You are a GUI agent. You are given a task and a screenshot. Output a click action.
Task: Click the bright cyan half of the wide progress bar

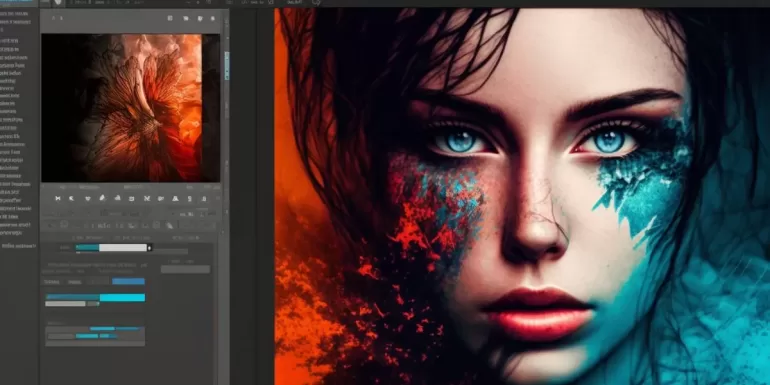(x=122, y=297)
